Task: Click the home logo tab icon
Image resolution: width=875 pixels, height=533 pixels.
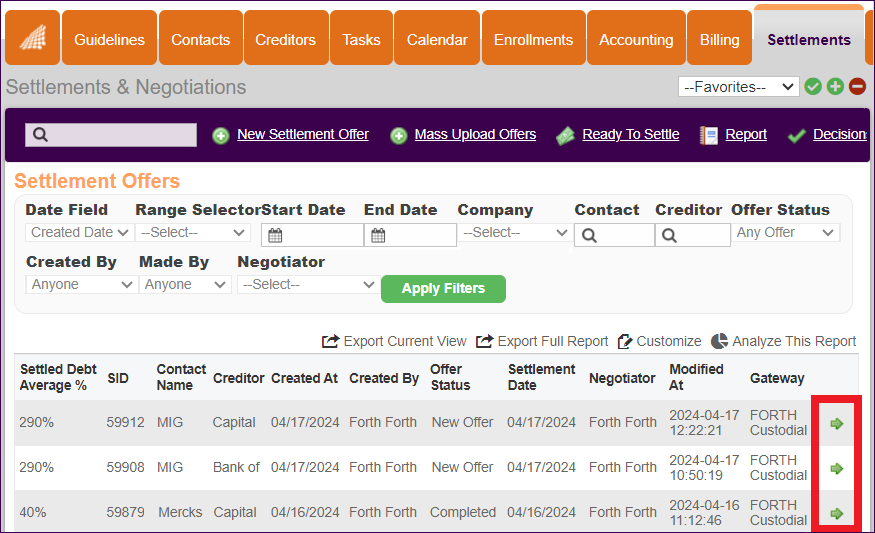Action: coord(32,38)
